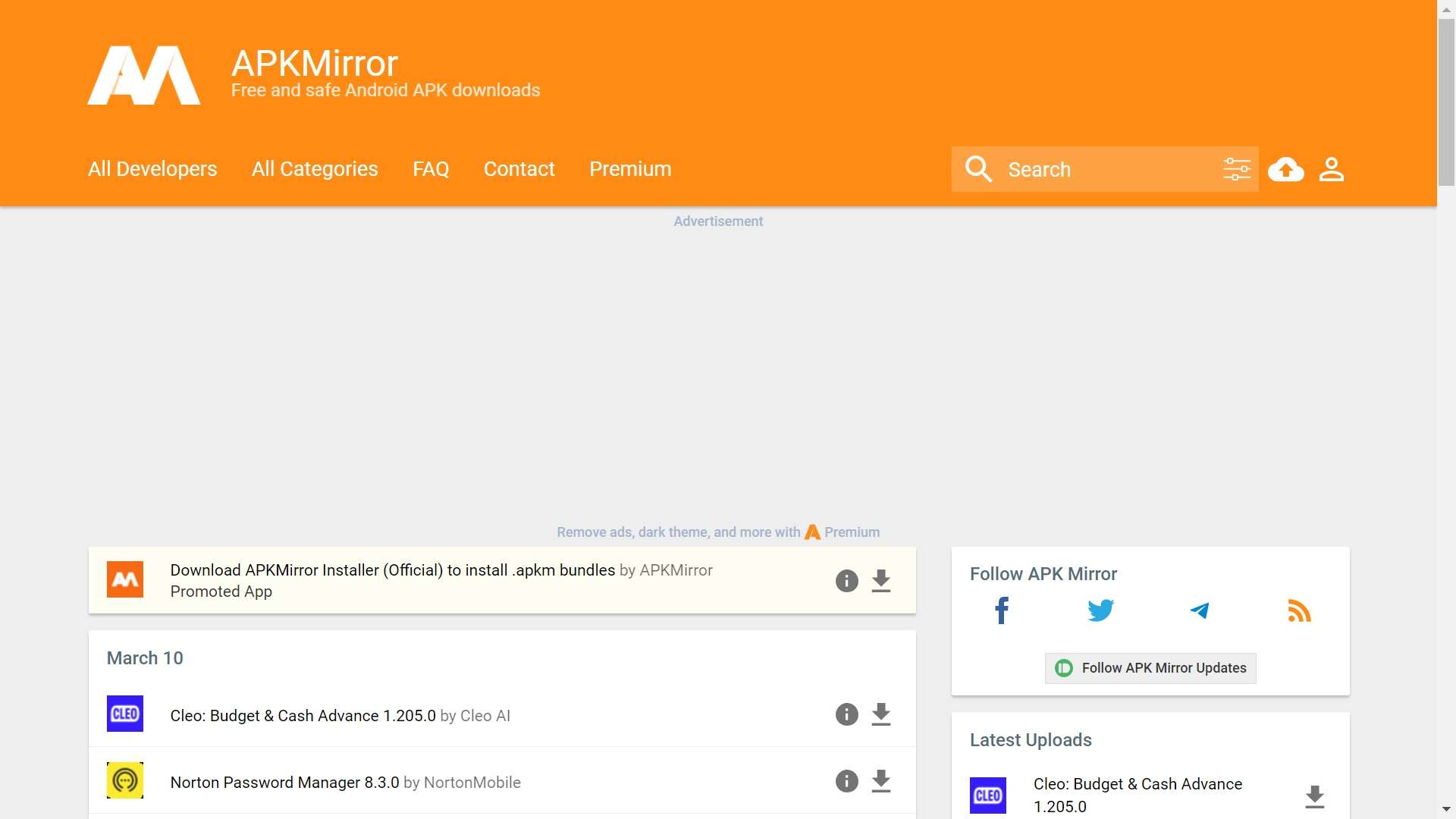The width and height of the screenshot is (1456, 819).
Task: Show info for Norton Password Manager
Action: pos(846,781)
